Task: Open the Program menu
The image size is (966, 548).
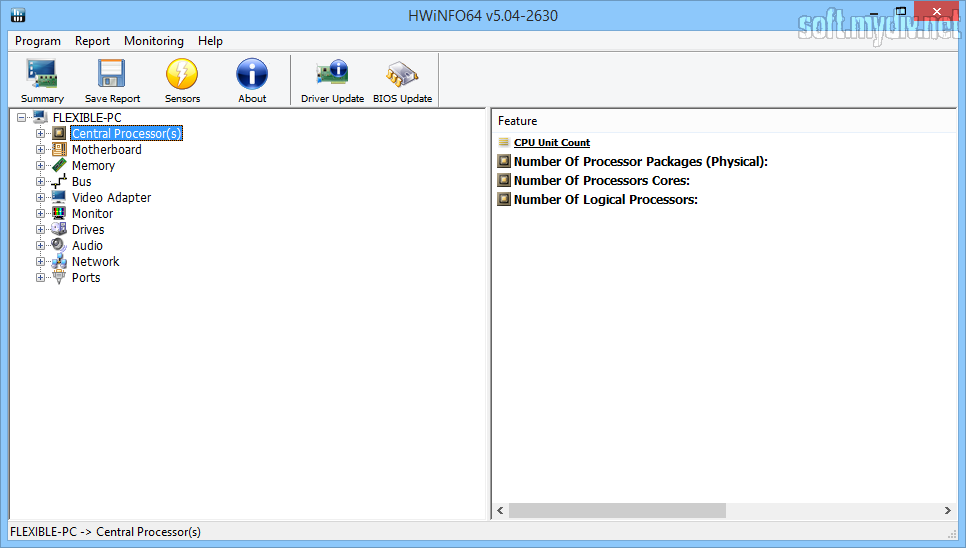Action: pyautogui.click(x=38, y=41)
